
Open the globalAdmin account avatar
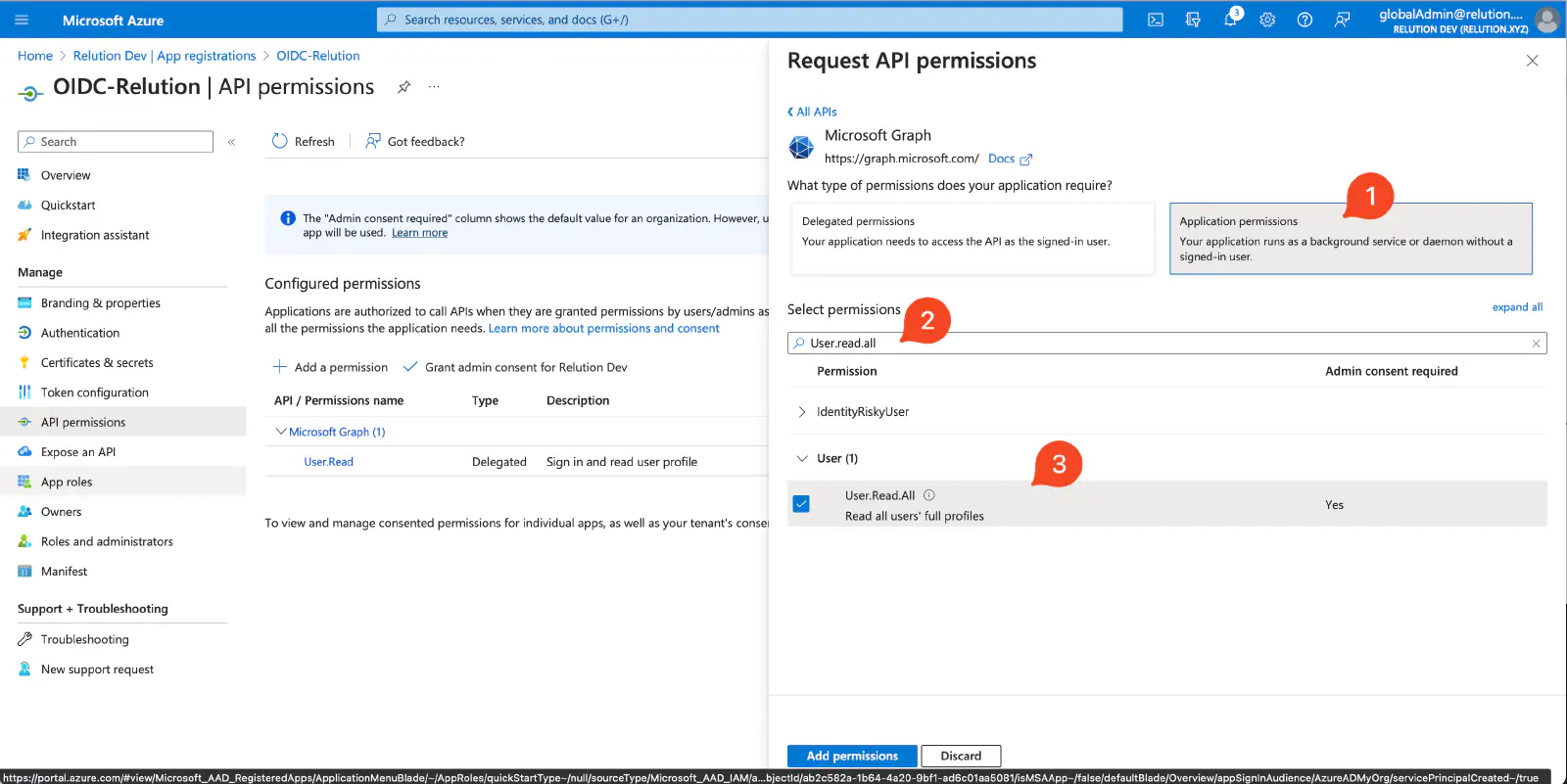1547,20
